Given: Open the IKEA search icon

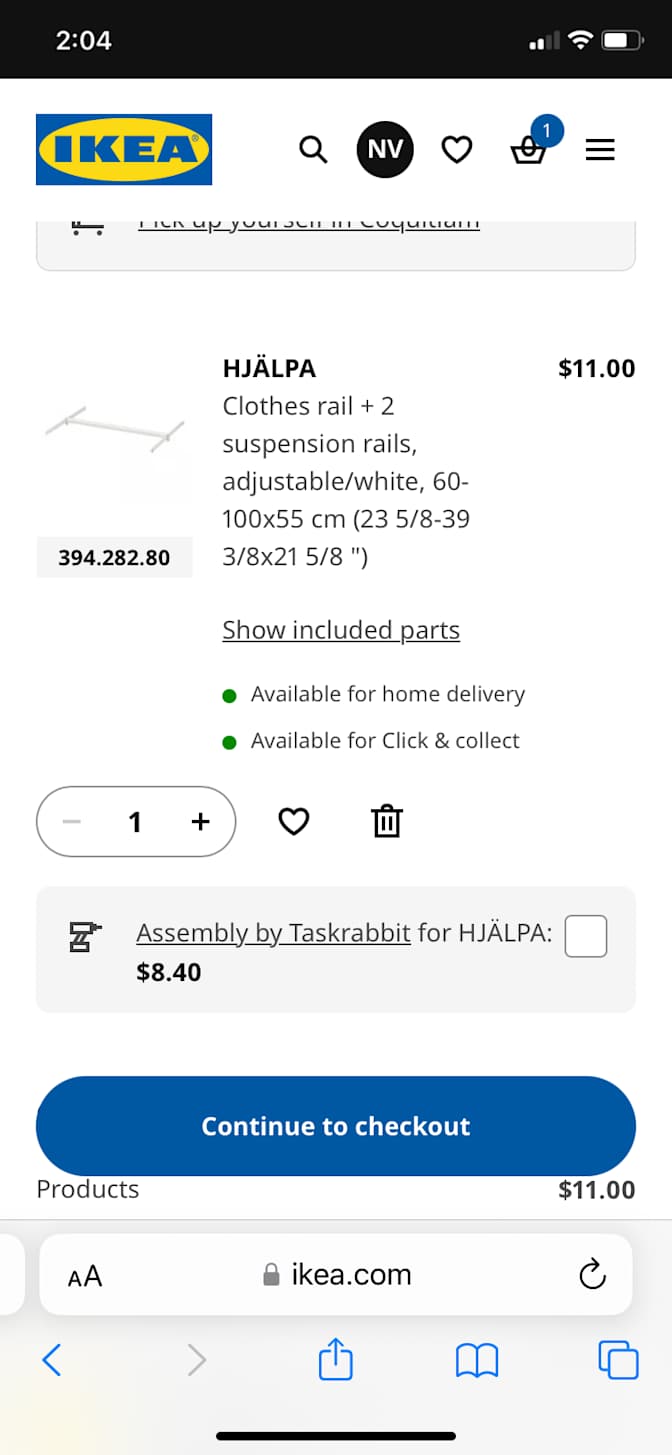Looking at the screenshot, I should pyautogui.click(x=313, y=151).
